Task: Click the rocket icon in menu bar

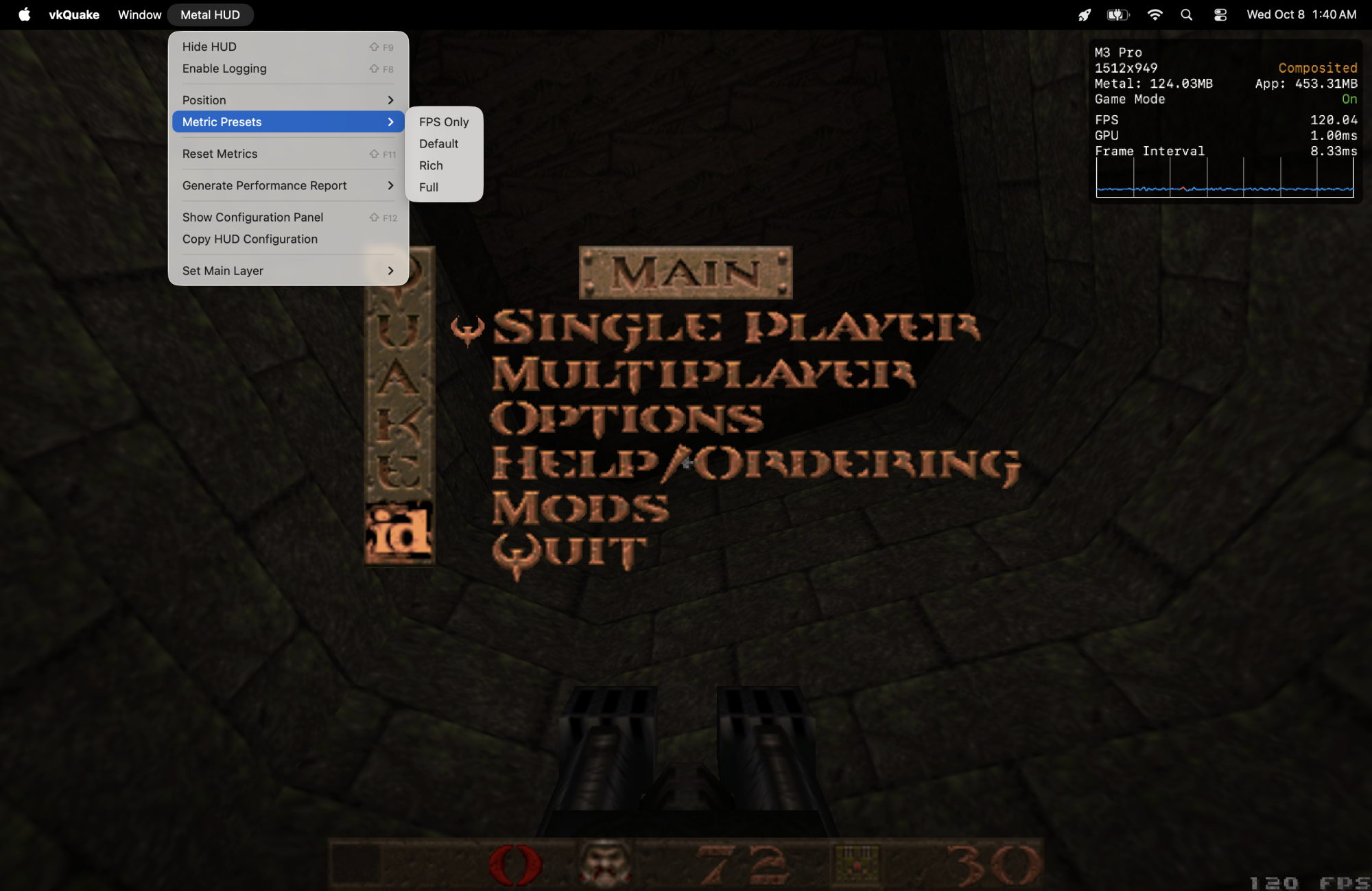Action: pos(1084,14)
